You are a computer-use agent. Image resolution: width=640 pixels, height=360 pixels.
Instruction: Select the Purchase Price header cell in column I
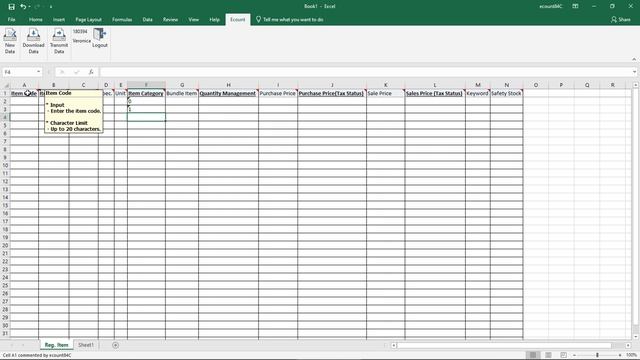coord(278,93)
